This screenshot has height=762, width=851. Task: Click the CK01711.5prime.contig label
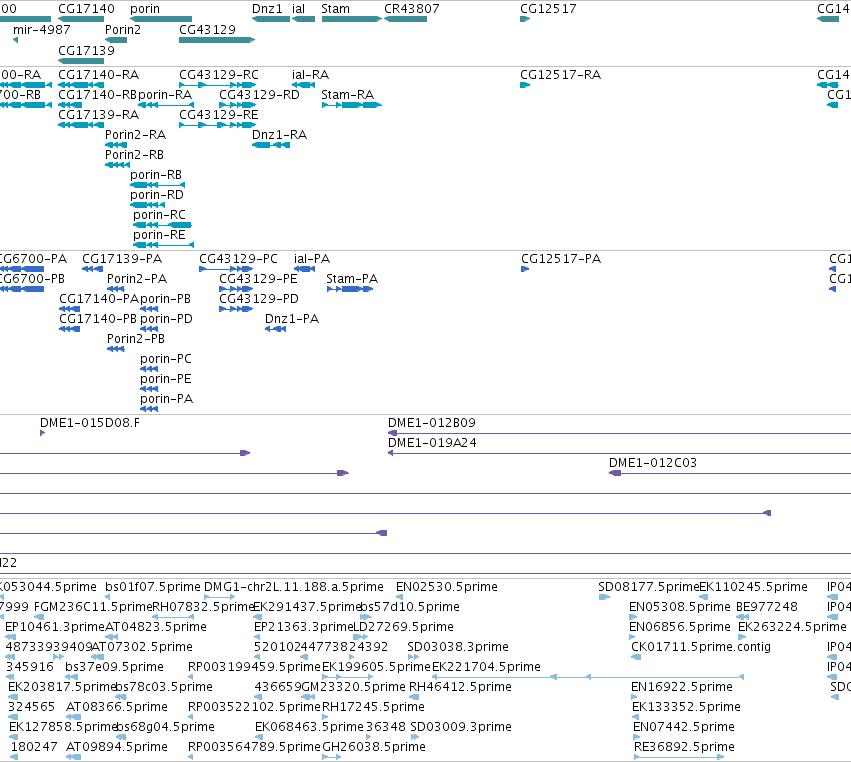[701, 646]
